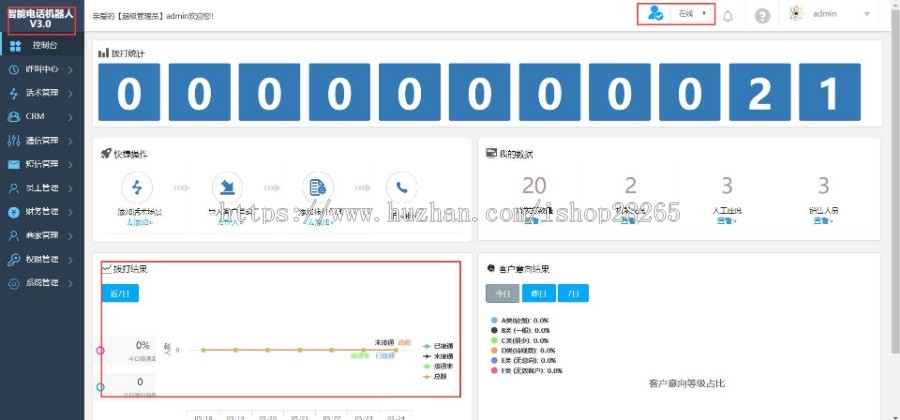Click the user status icon in header
Viewport: 900px width, 420px height.
[655, 13]
